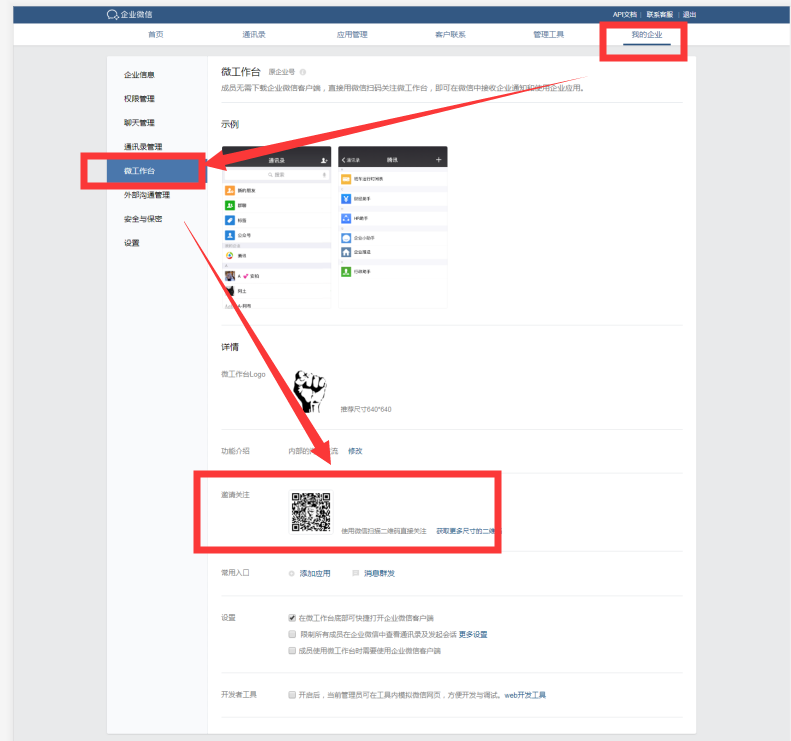Click contact avatar 'A' in the phone preview
The width and height of the screenshot is (791, 741).
point(230,276)
